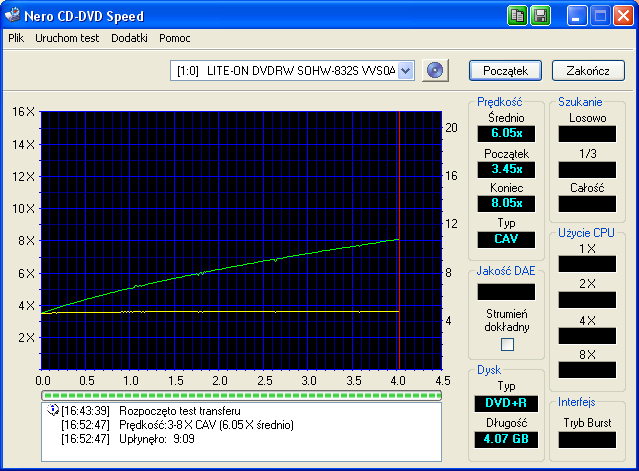This screenshot has height=471, width=639.
Task: Click the 4X CPU usage field
Action: click(587, 336)
